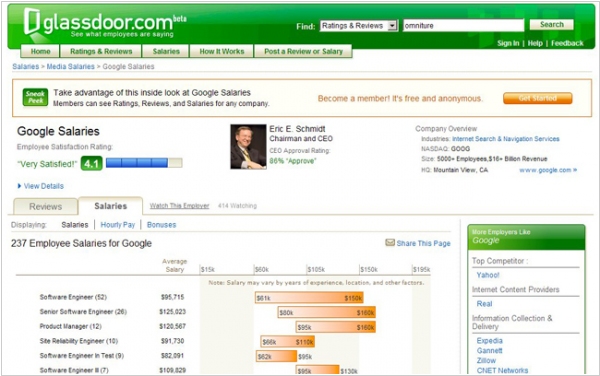The width and height of the screenshot is (600, 376).
Task: Click the envelope icon beside Share This Page
Action: (x=390, y=243)
